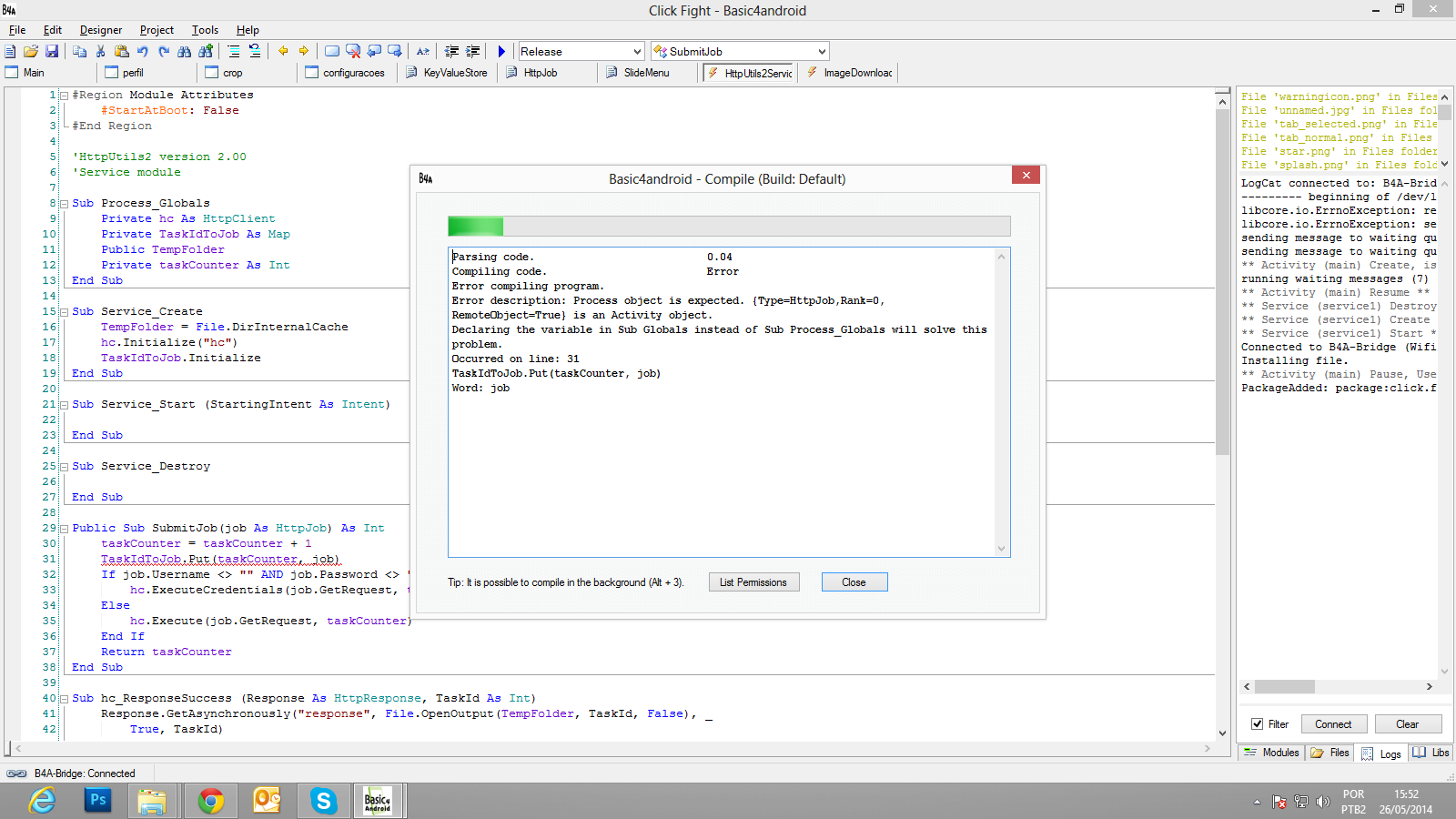Open Google Chrome from the taskbar
The width and height of the screenshot is (1456, 819).
click(210, 801)
